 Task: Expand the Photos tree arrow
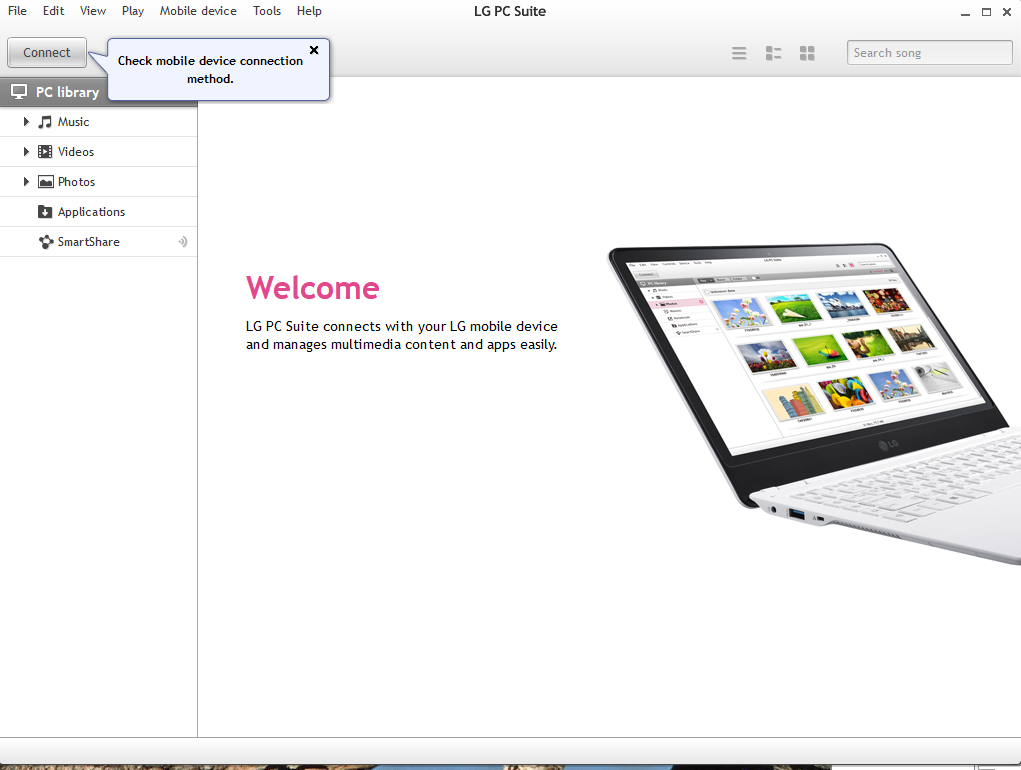[x=26, y=182]
